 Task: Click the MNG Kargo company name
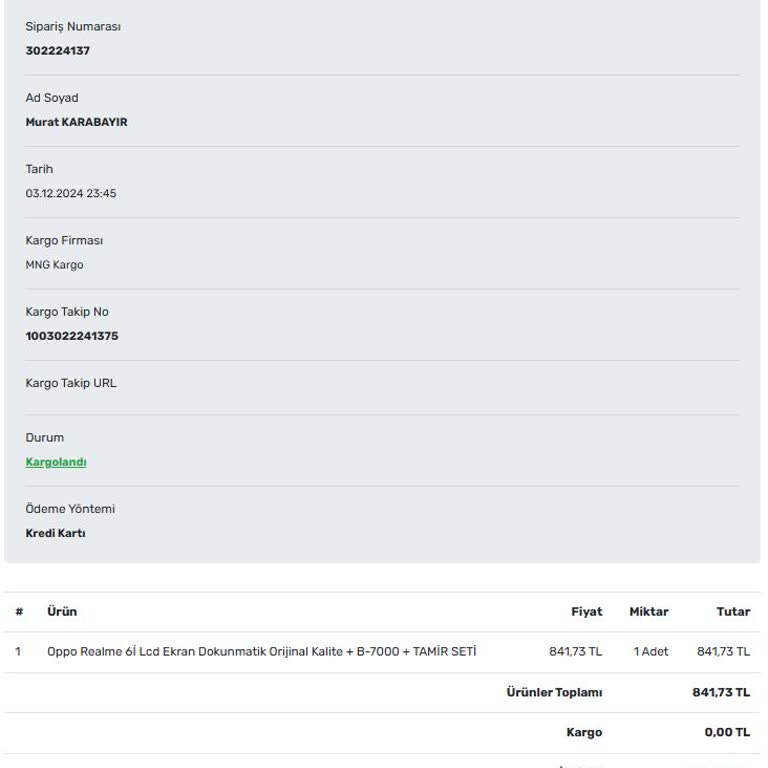pyautogui.click(x=54, y=265)
